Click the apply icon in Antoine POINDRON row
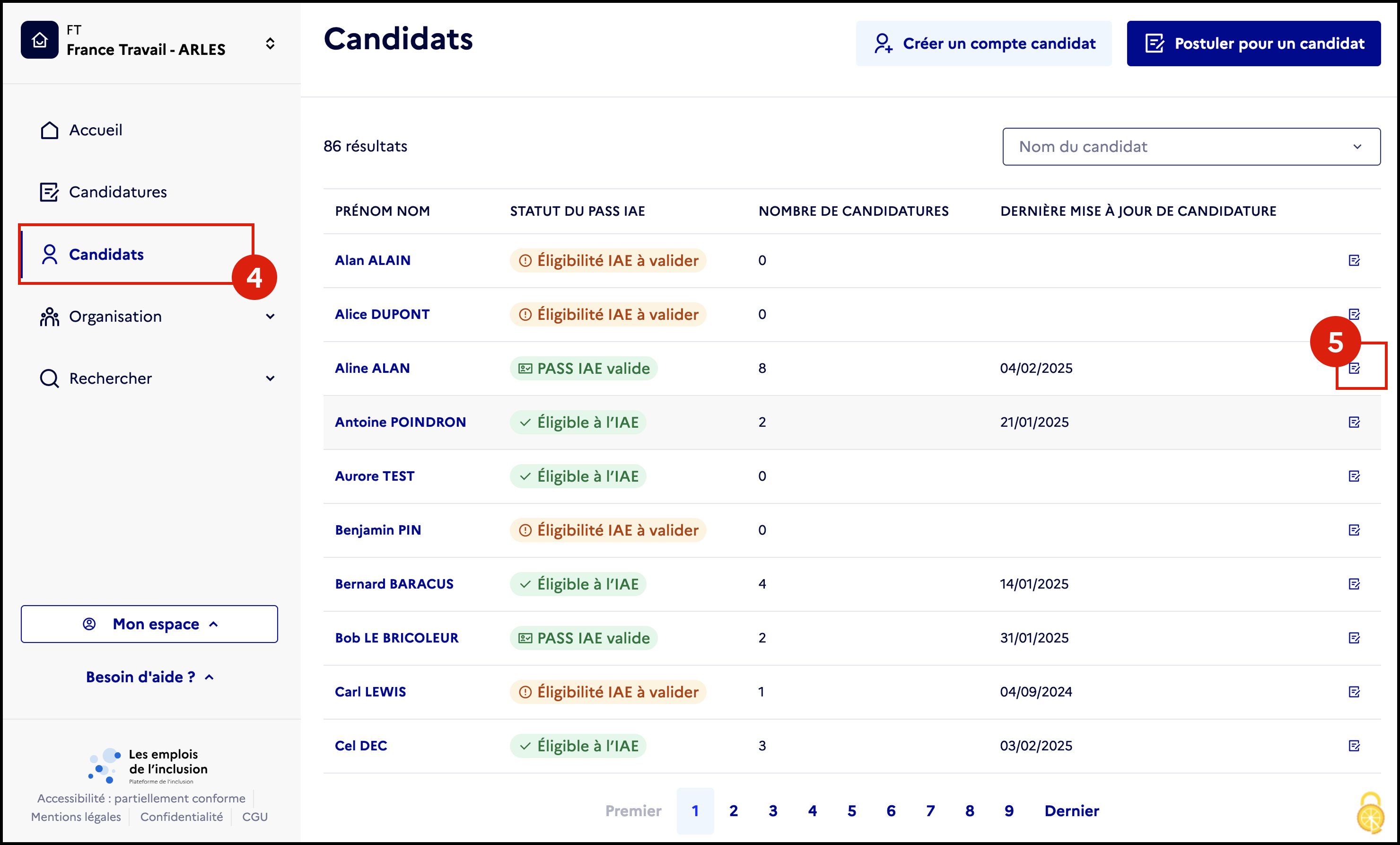The width and height of the screenshot is (1400, 845). (1354, 422)
